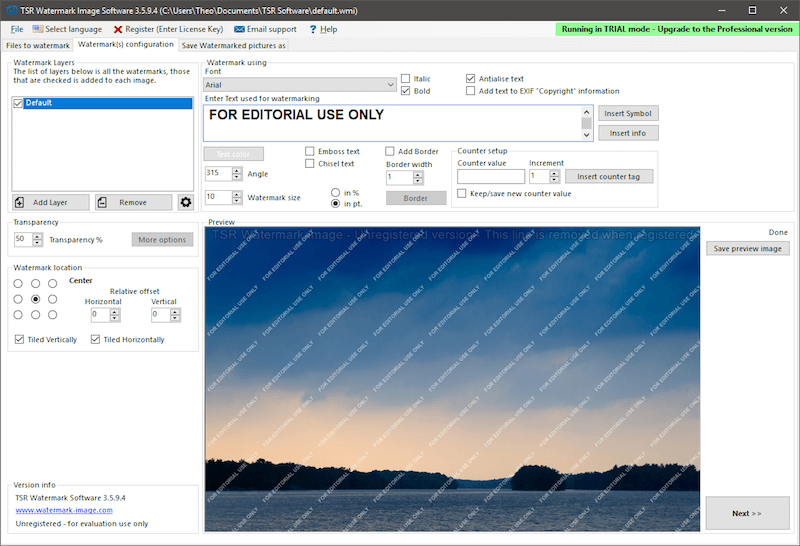This screenshot has width=800, height=546.
Task: Toggle Antialise text checkbox
Action: [x=470, y=79]
